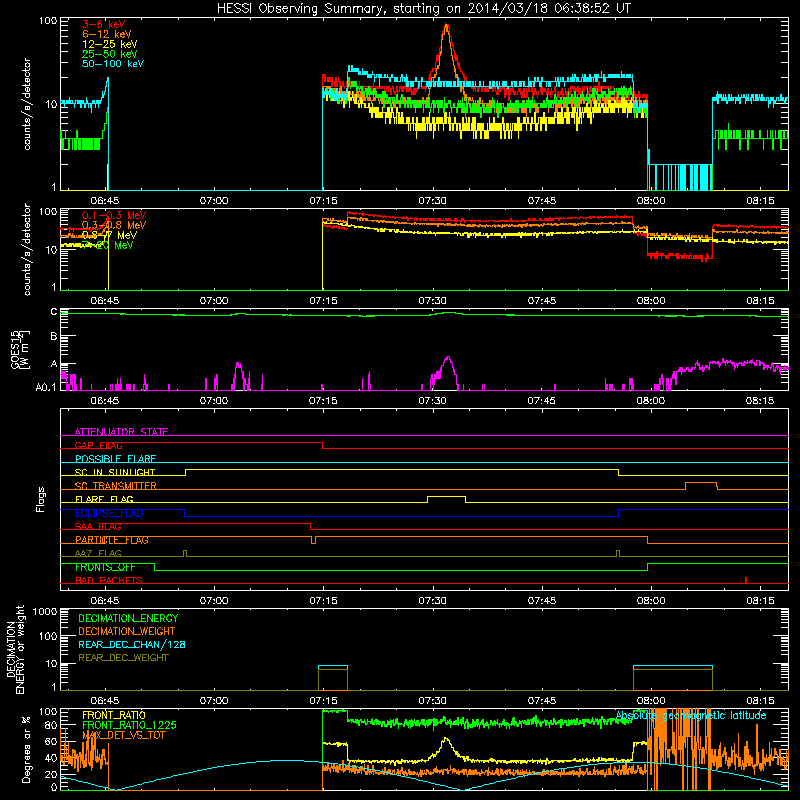Click the 0.1-0.3 MeV legend label
The image size is (800, 800).
(113, 215)
